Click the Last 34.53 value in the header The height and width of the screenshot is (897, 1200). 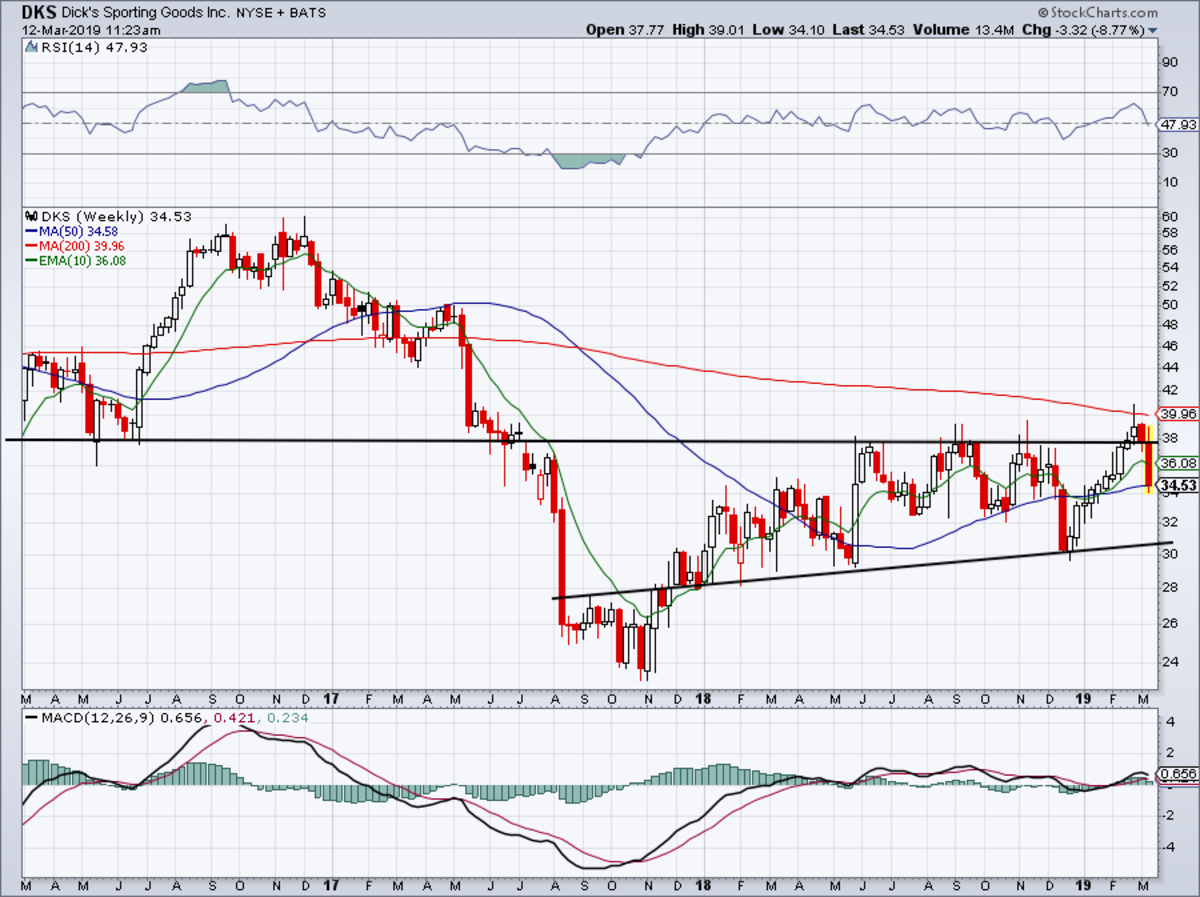[x=868, y=30]
